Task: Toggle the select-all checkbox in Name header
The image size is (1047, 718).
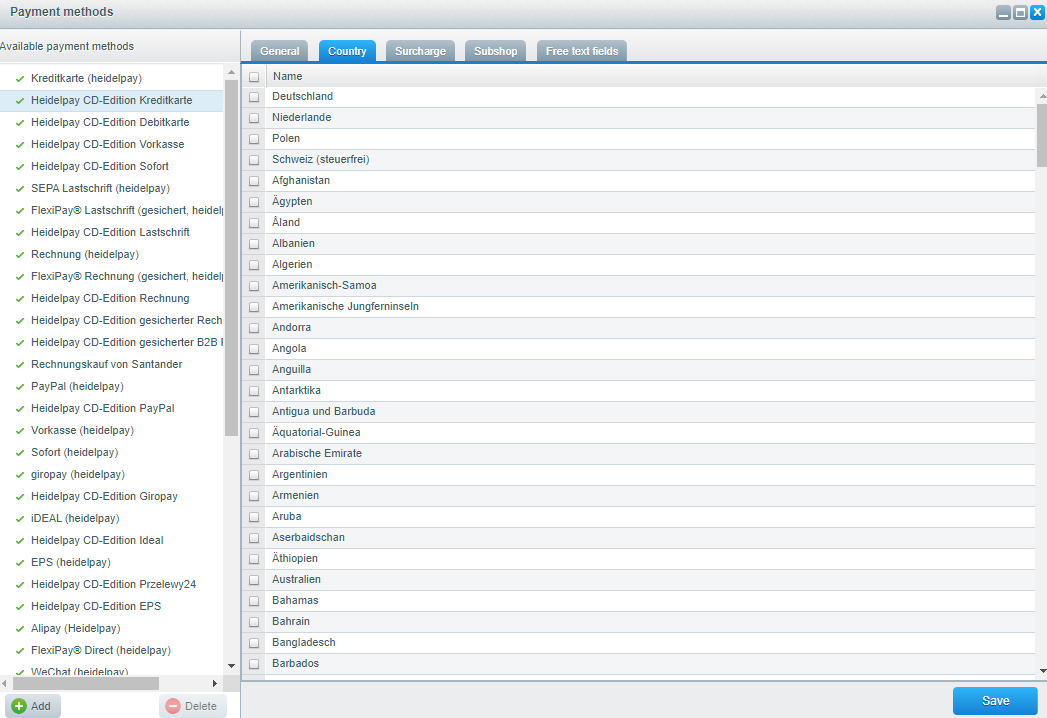Action: click(x=254, y=77)
